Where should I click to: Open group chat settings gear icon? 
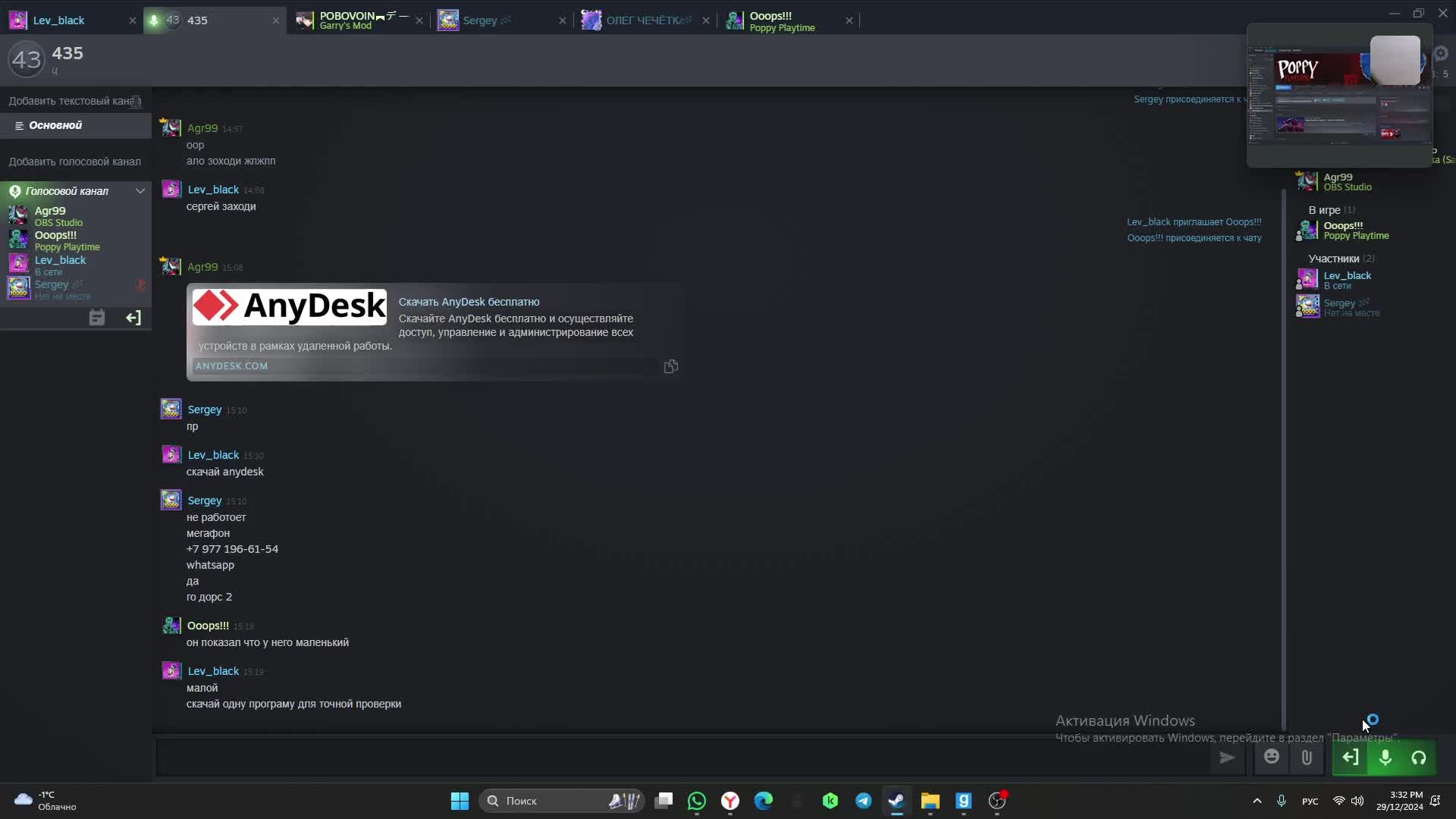(x=1441, y=54)
